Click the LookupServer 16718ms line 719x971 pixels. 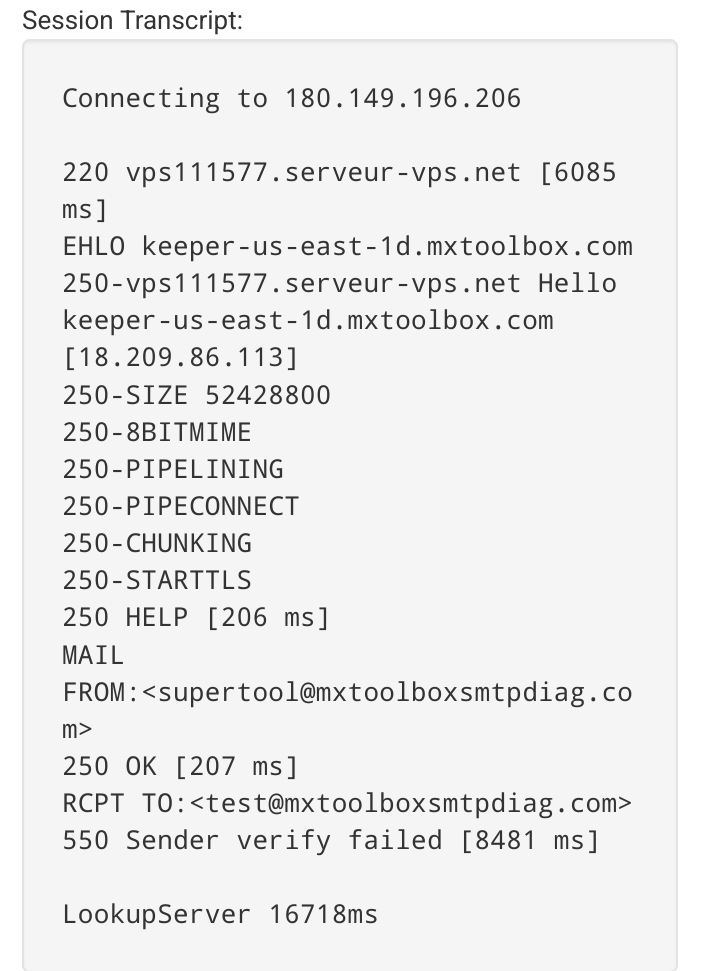coord(220,915)
